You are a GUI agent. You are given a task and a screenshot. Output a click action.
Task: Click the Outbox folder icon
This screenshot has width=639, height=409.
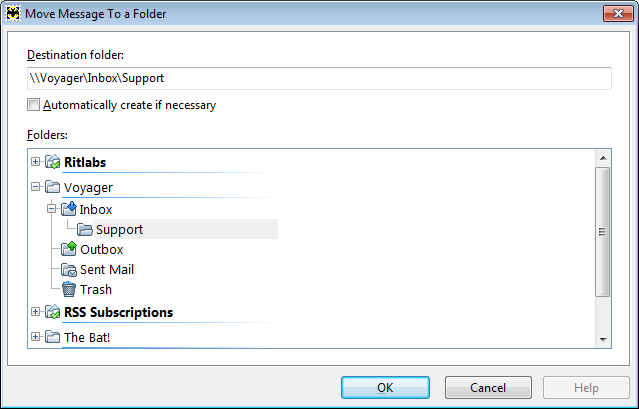[68, 248]
